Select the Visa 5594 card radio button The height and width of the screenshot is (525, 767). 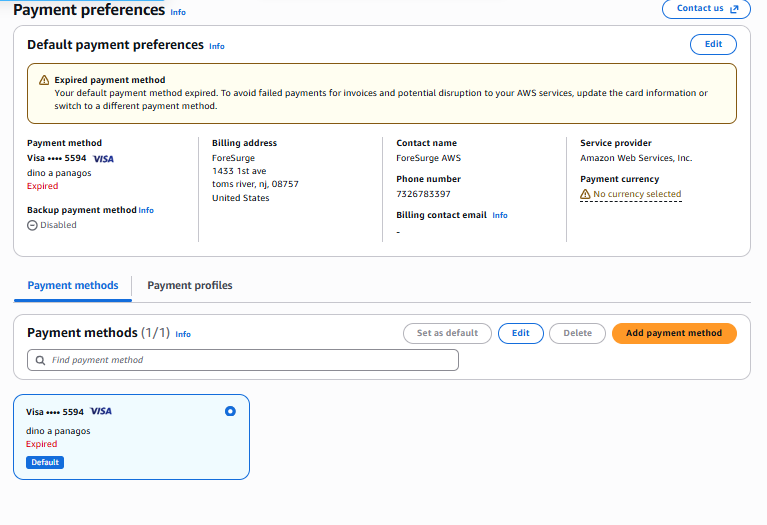pos(230,411)
